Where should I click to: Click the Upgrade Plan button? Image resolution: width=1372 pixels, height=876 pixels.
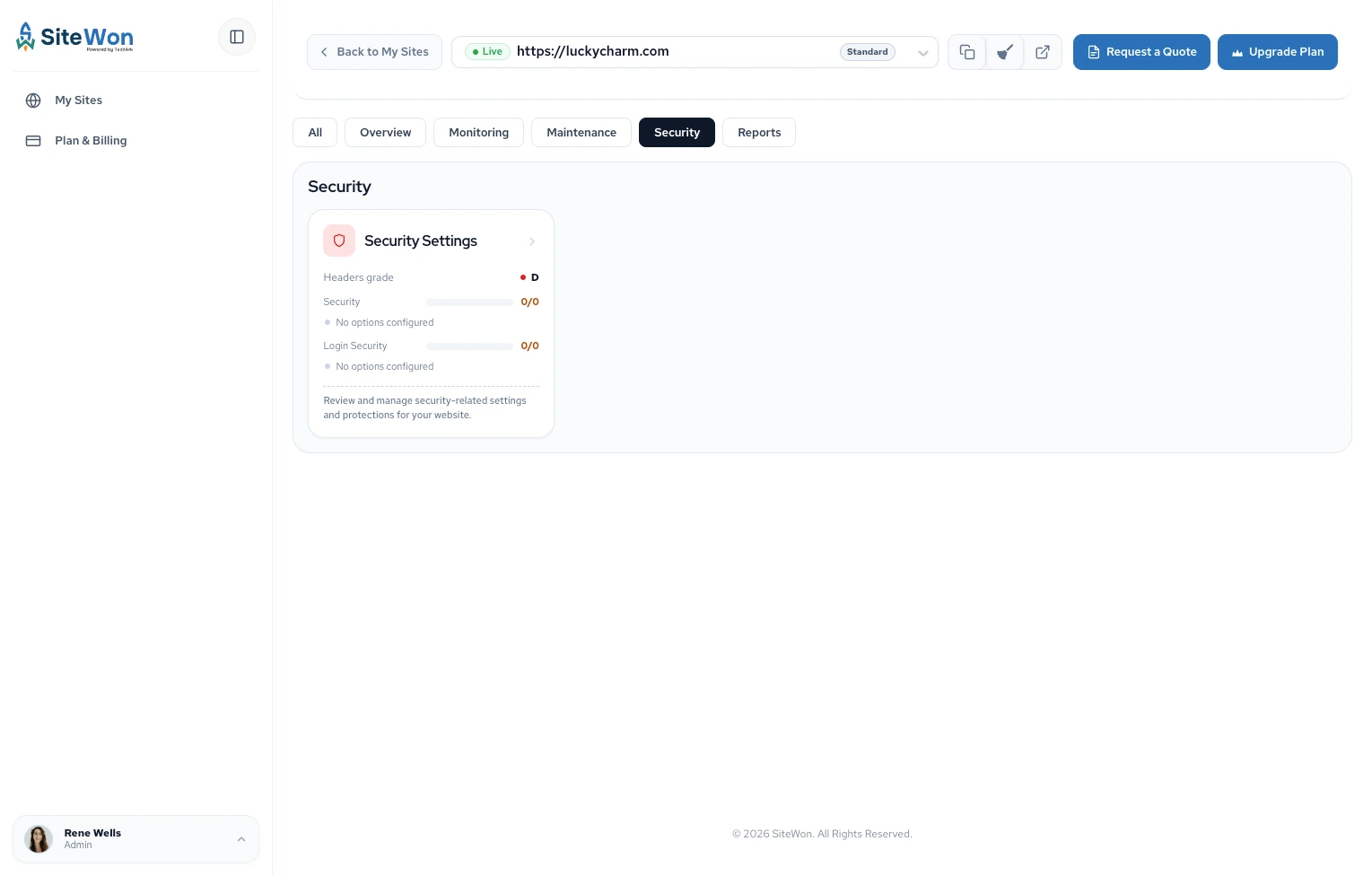(1278, 52)
